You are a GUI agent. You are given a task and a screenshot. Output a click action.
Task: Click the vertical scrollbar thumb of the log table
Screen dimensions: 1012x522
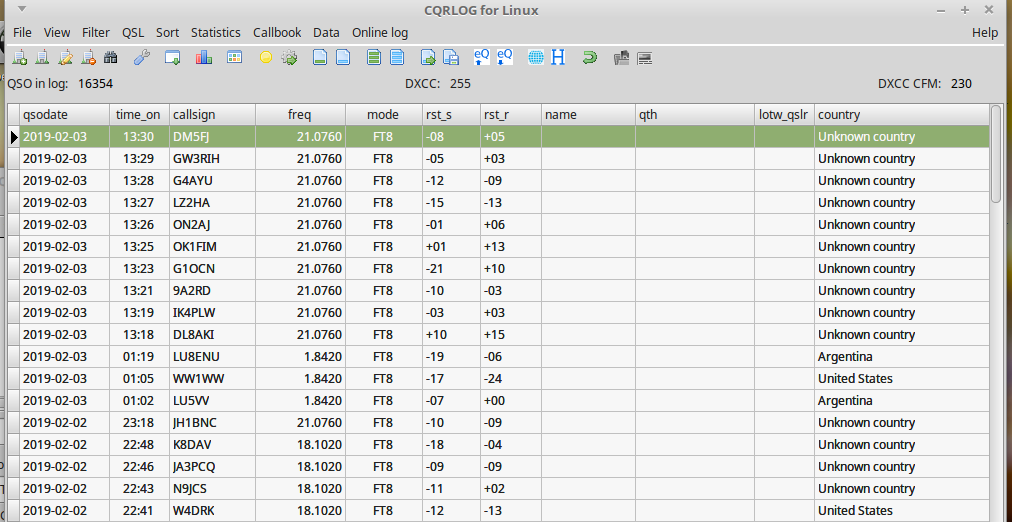click(x=996, y=155)
